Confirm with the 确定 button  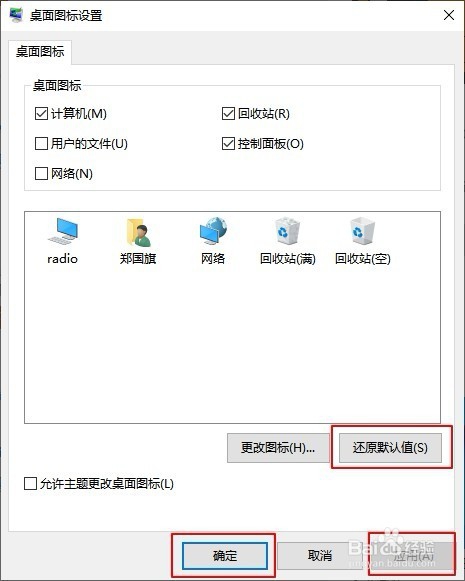tap(225, 555)
